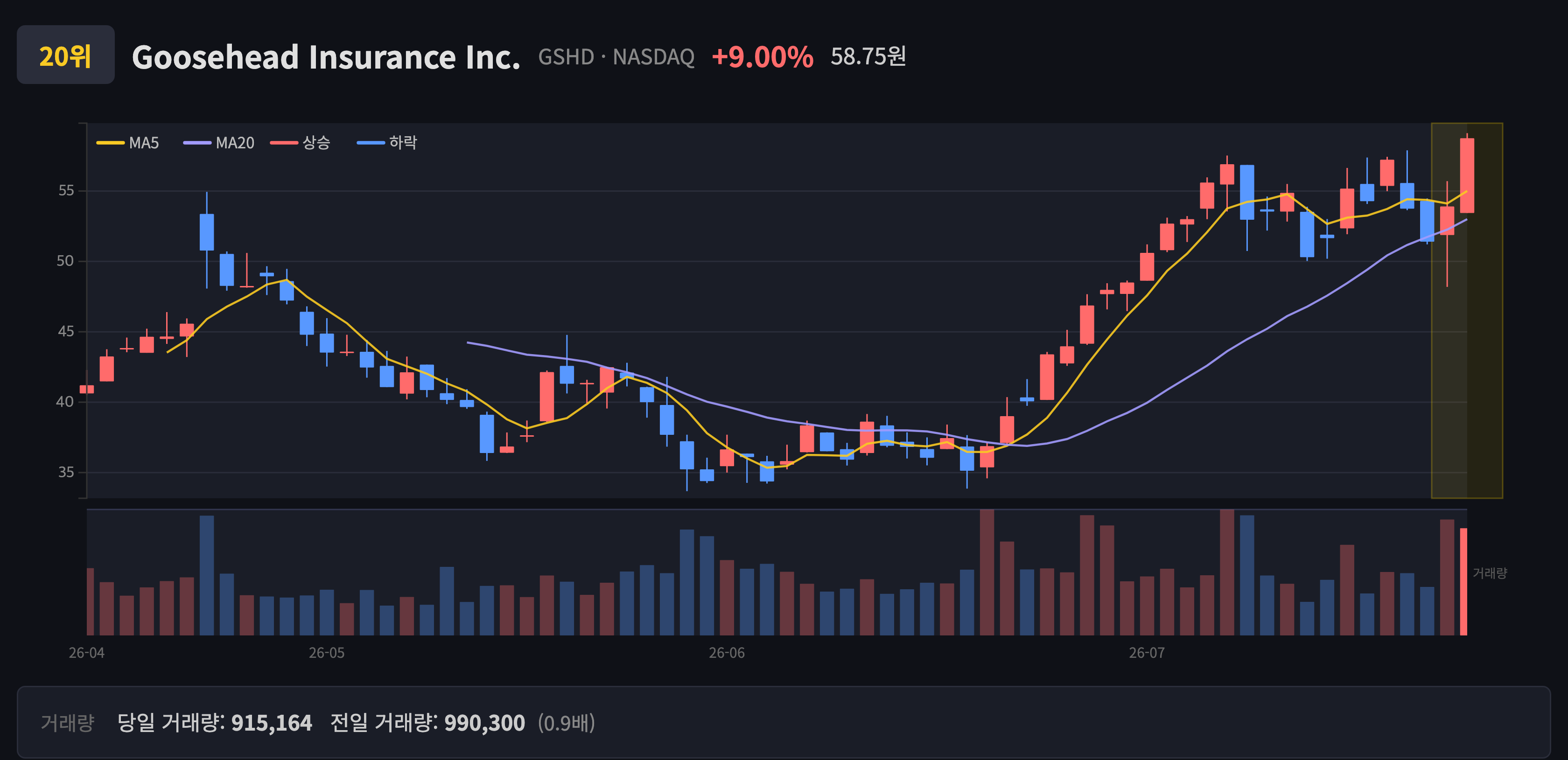Screen dimensions: 1568x760
Task: Click the 26-05 date axis label
Action: pos(327,653)
